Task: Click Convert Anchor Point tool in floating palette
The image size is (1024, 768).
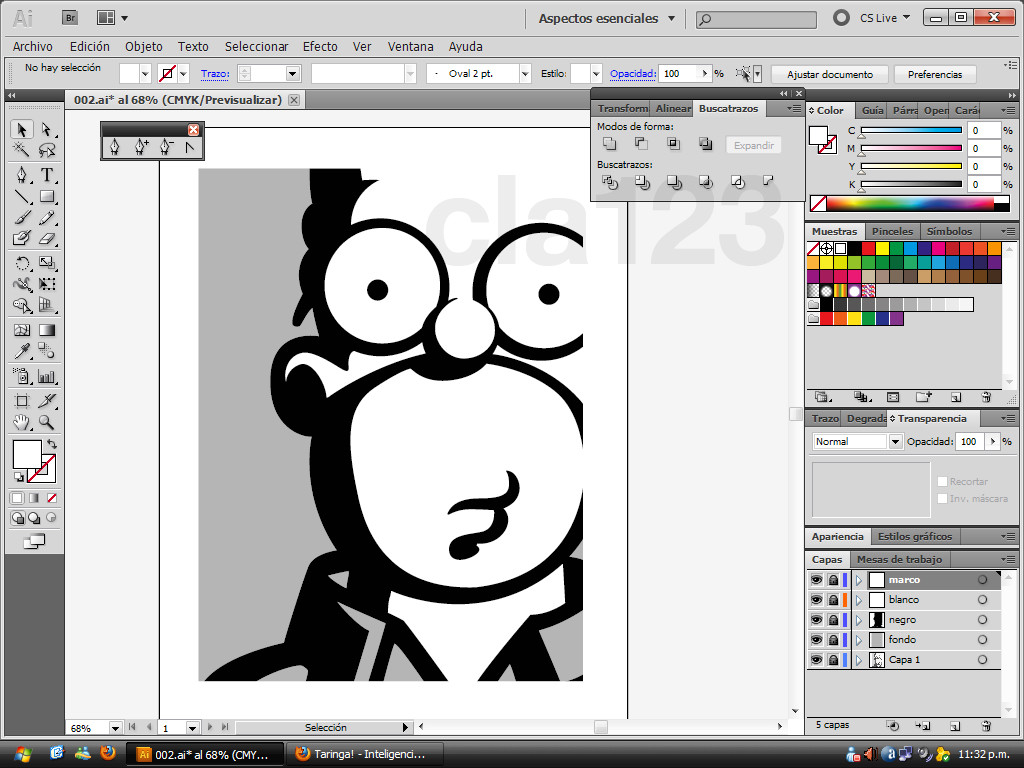Action: coord(189,148)
